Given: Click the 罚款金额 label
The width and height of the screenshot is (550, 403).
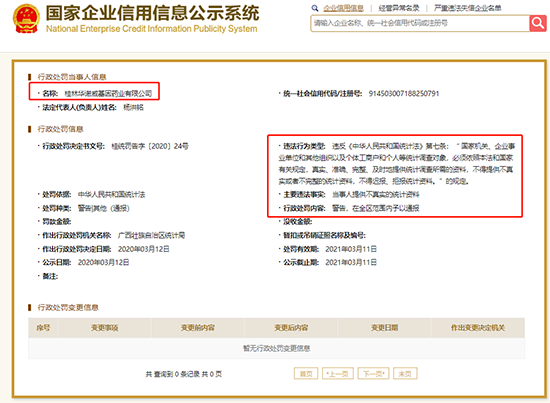Looking at the screenshot, I should [57, 222].
